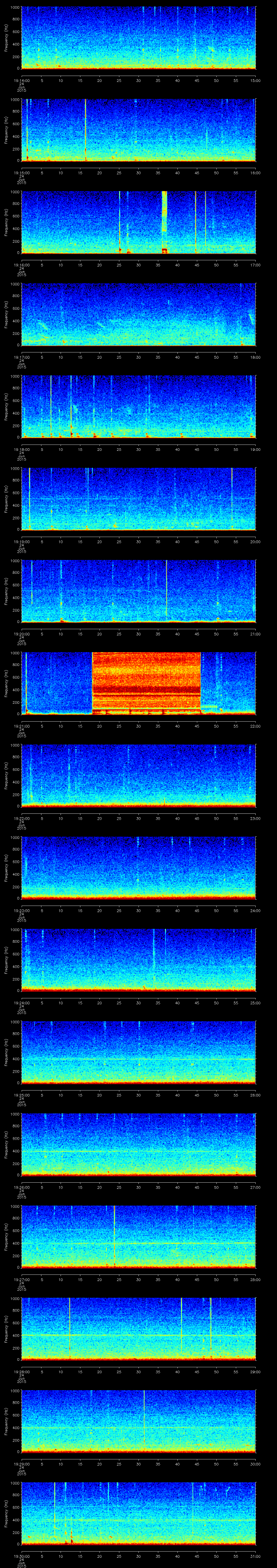Click the '1000' frequency tick of 19:17 spectrogram
Image resolution: width=277 pixels, height=1568 pixels.
click(15, 284)
